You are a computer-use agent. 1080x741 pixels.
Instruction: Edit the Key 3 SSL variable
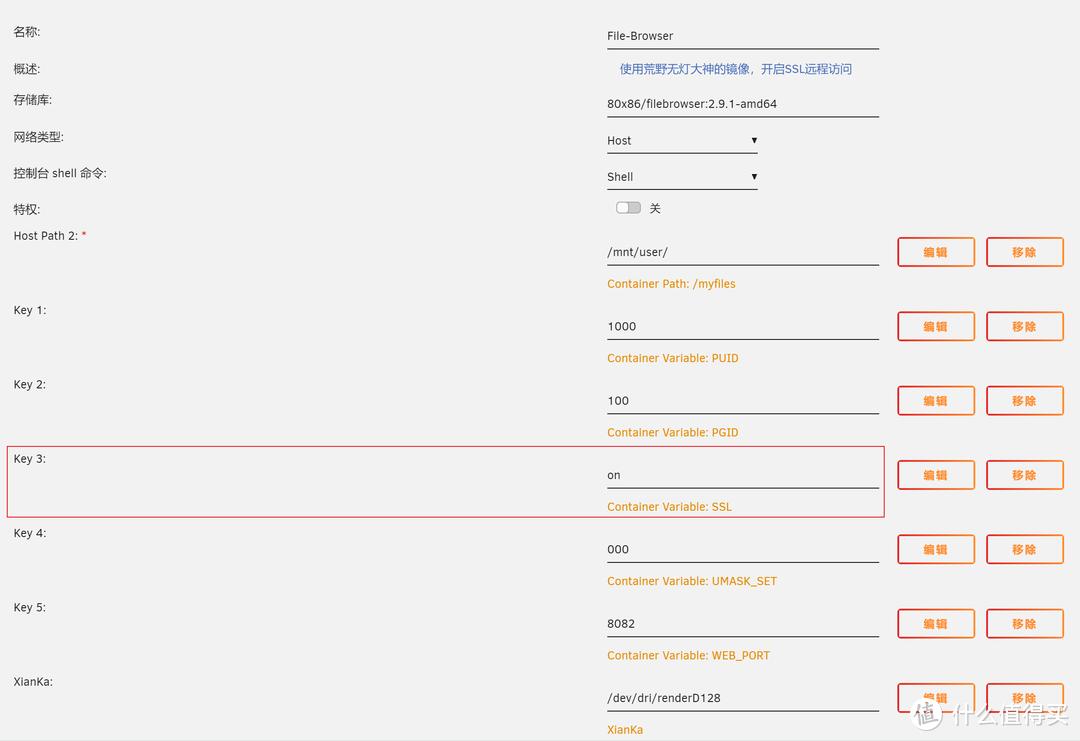click(x=935, y=475)
